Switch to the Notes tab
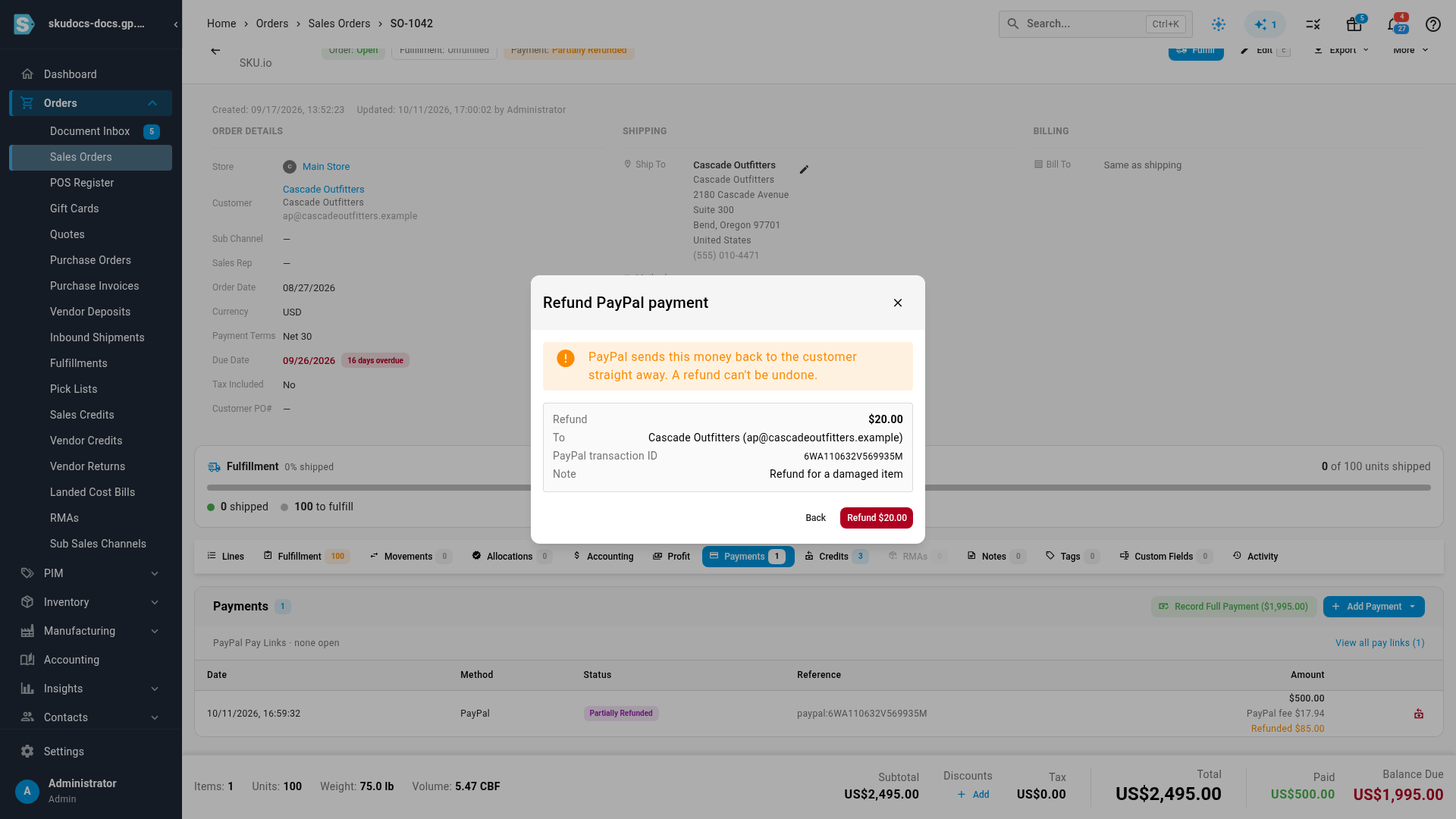 (996, 557)
